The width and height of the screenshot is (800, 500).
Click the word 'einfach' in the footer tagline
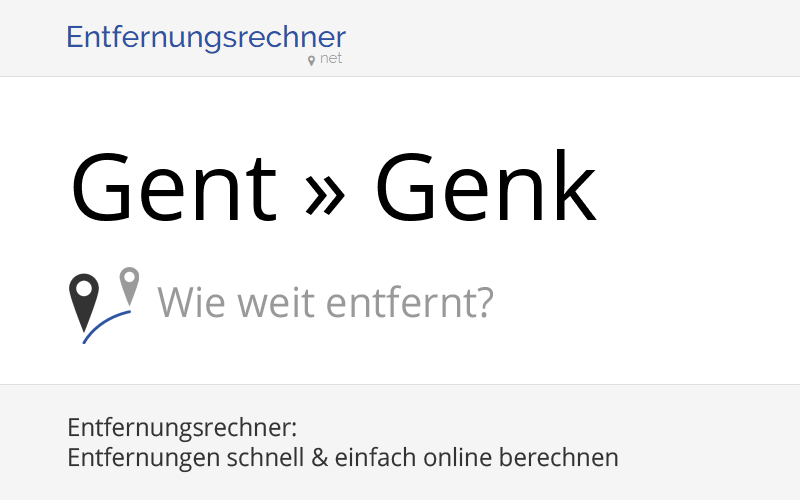[x=376, y=457]
